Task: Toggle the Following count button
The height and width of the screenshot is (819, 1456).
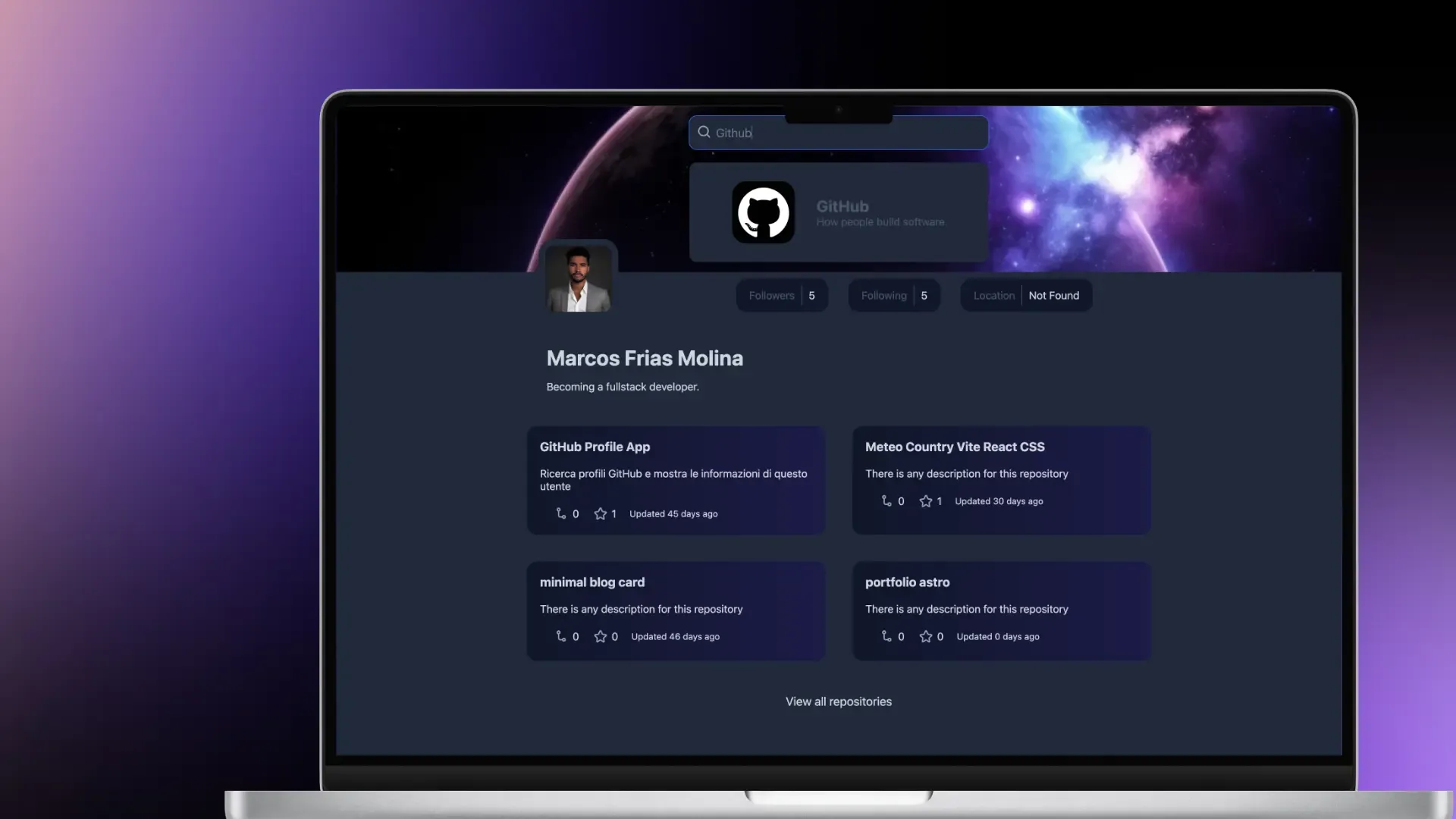Action: pyautogui.click(x=894, y=295)
